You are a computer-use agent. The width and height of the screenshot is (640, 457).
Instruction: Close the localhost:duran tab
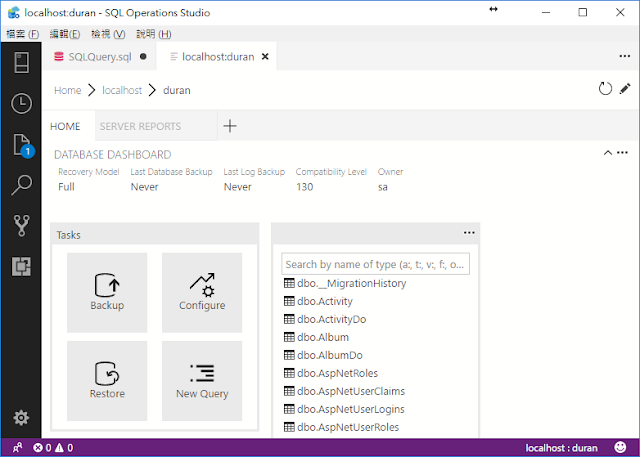265,56
